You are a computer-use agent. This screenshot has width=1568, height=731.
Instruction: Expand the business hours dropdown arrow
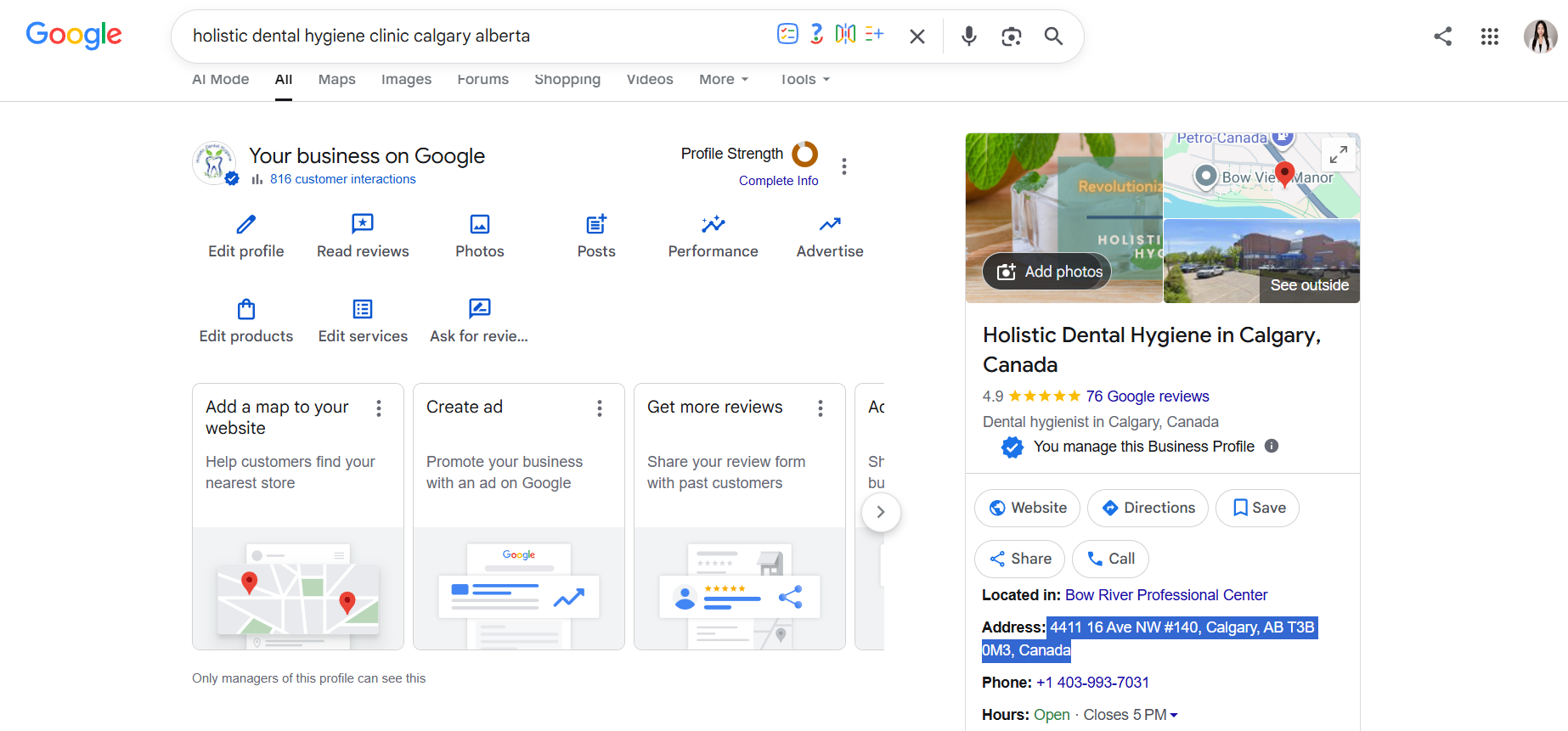point(1174,715)
